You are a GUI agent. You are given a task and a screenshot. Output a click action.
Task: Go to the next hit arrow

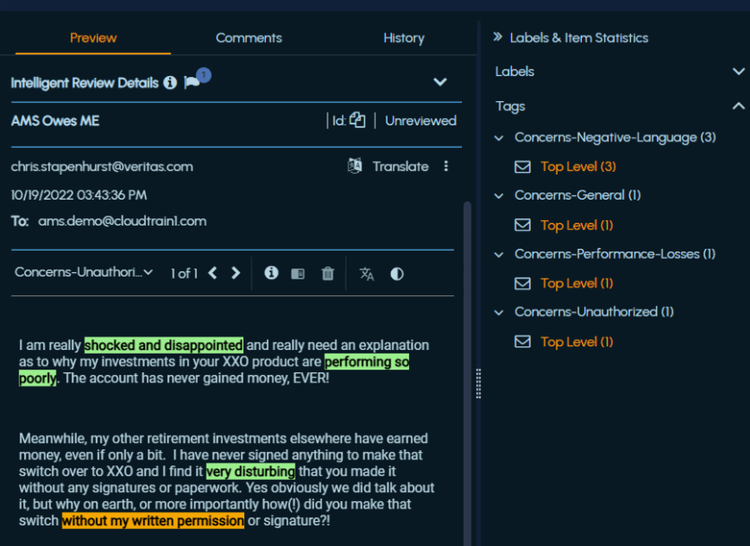(x=235, y=273)
